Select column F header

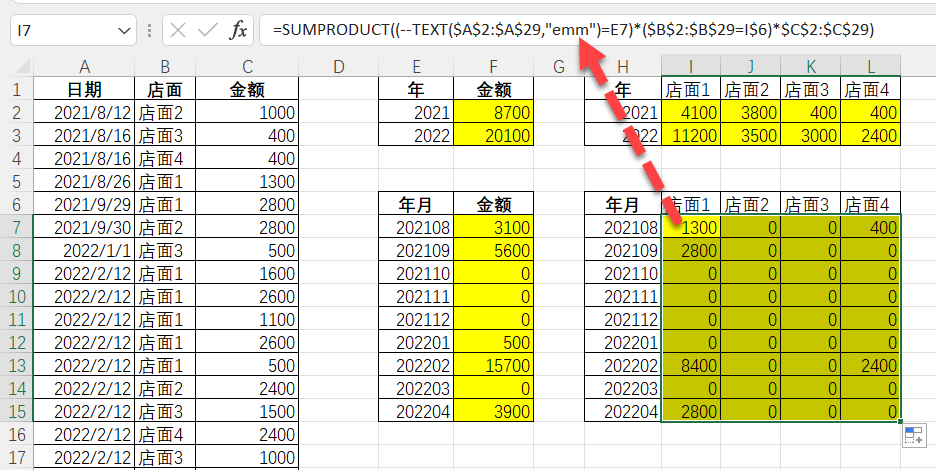(x=494, y=66)
